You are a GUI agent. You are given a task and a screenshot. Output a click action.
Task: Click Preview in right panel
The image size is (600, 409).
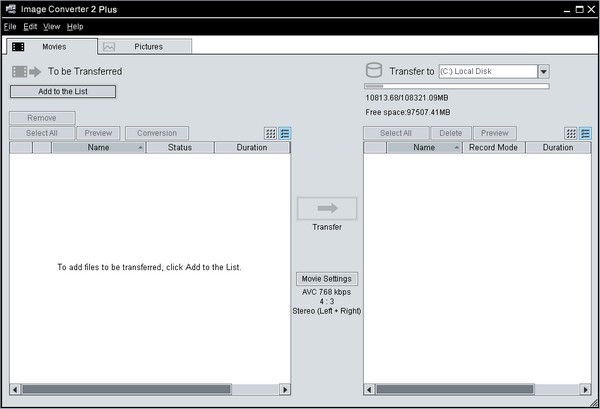(495, 133)
